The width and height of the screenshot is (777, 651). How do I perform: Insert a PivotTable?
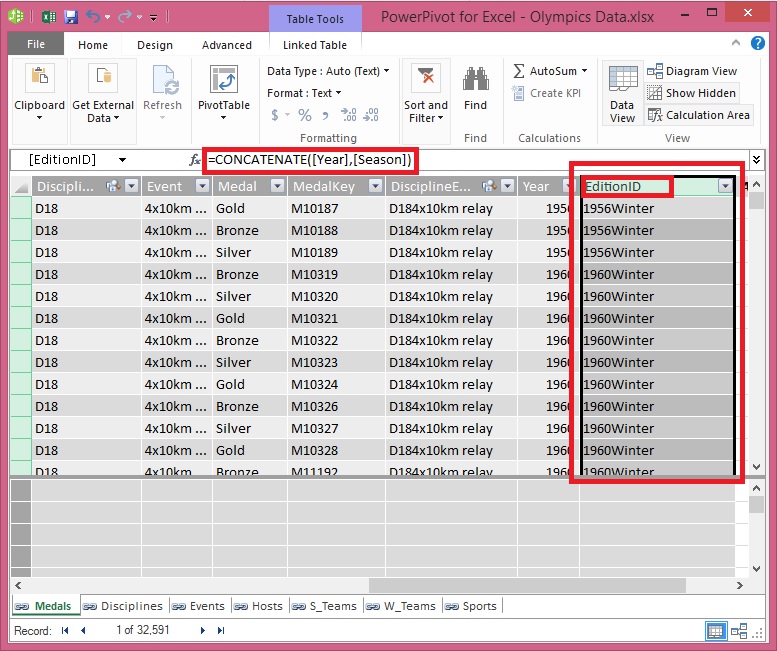(x=223, y=94)
